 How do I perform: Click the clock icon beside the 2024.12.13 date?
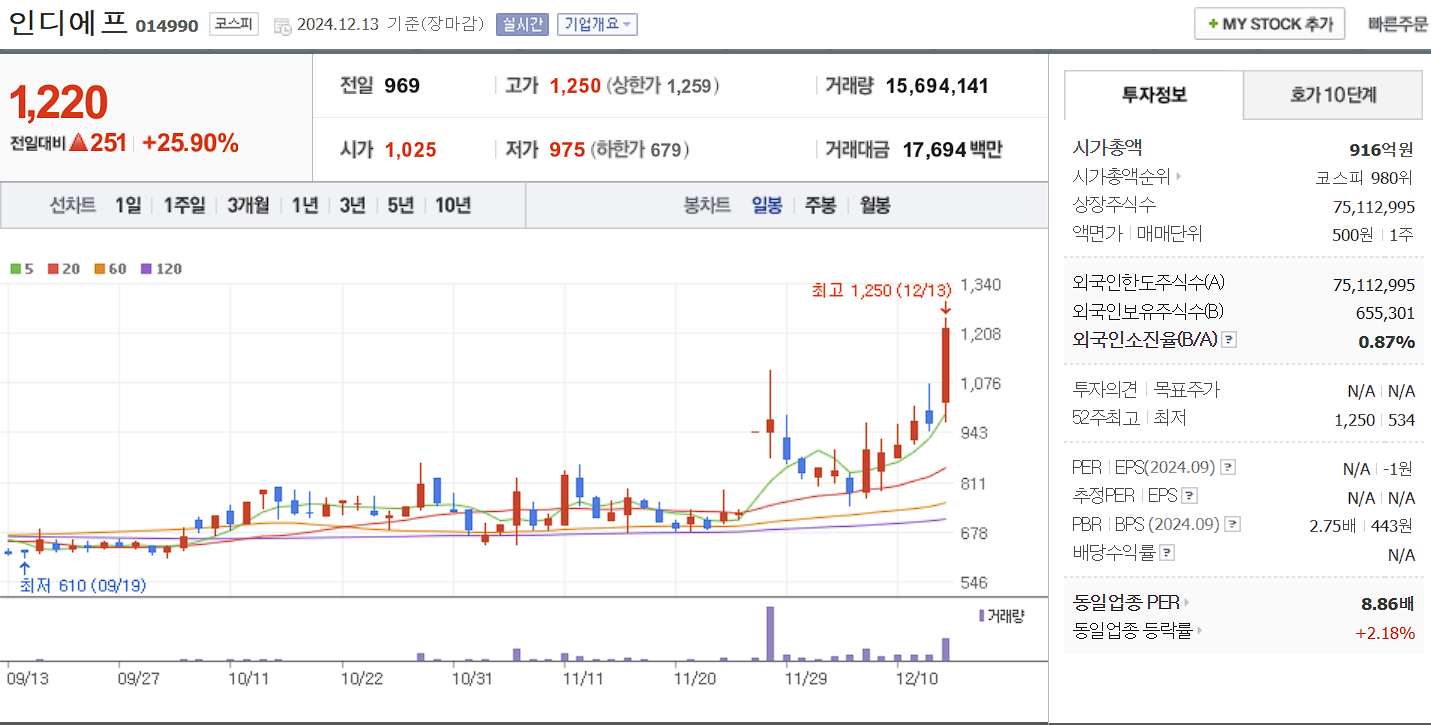point(284,24)
